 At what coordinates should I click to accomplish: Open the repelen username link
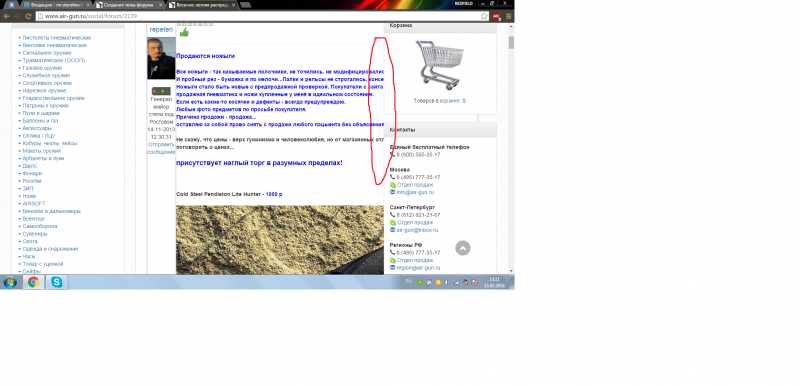tap(161, 30)
